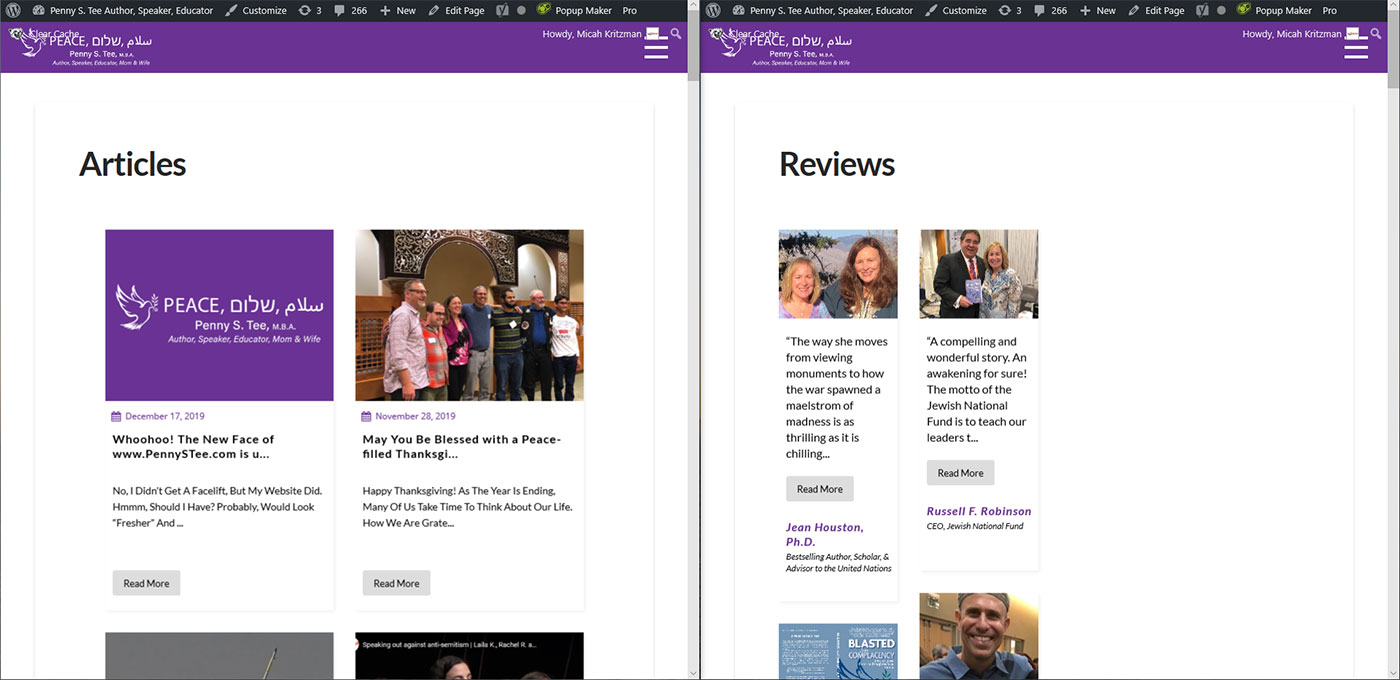This screenshot has height=680, width=1400.
Task: Open WordPress logo menu in Articles window
Action: tap(13, 10)
